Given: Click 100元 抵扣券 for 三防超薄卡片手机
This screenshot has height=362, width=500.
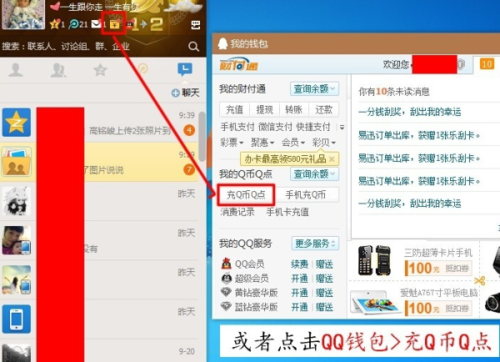Looking at the screenshot, I should coord(438,268).
